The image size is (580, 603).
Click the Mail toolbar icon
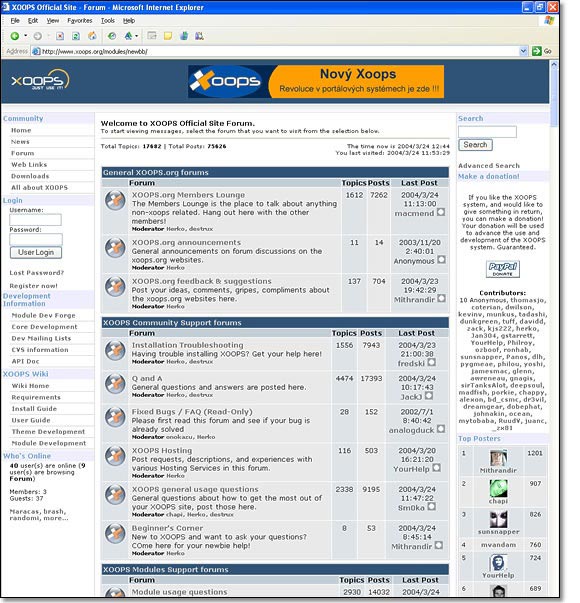click(128, 36)
